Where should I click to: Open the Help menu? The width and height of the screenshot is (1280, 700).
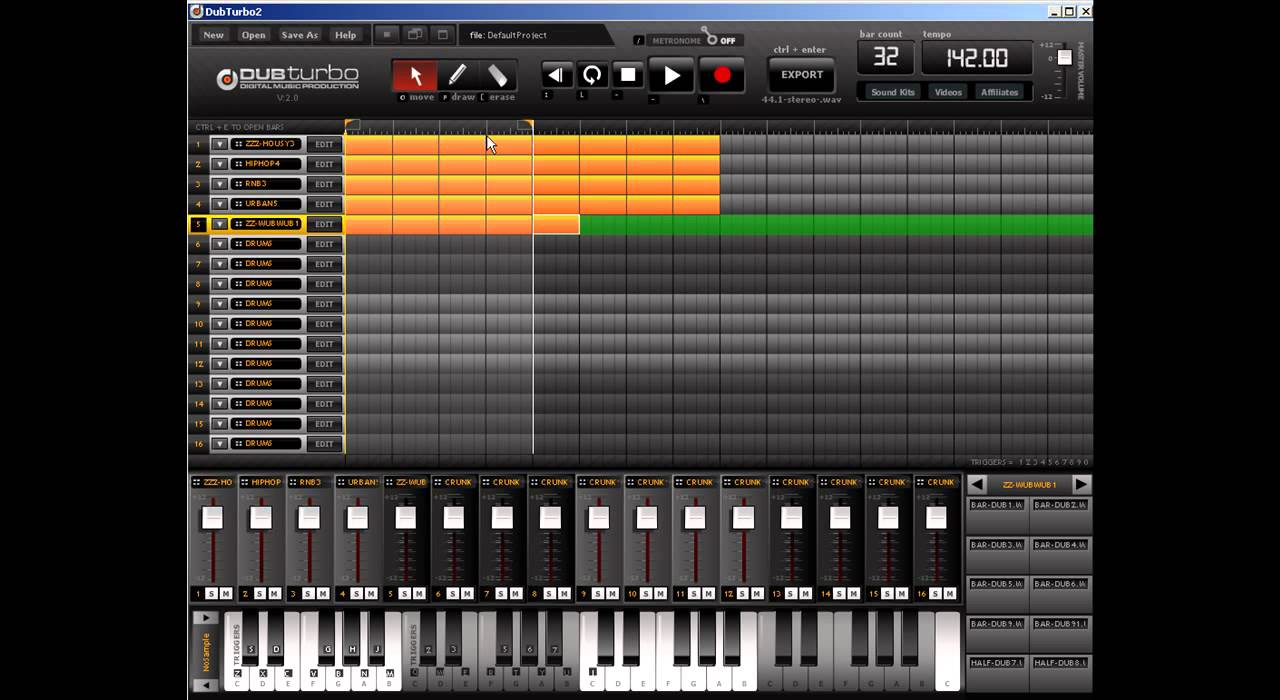click(x=345, y=35)
